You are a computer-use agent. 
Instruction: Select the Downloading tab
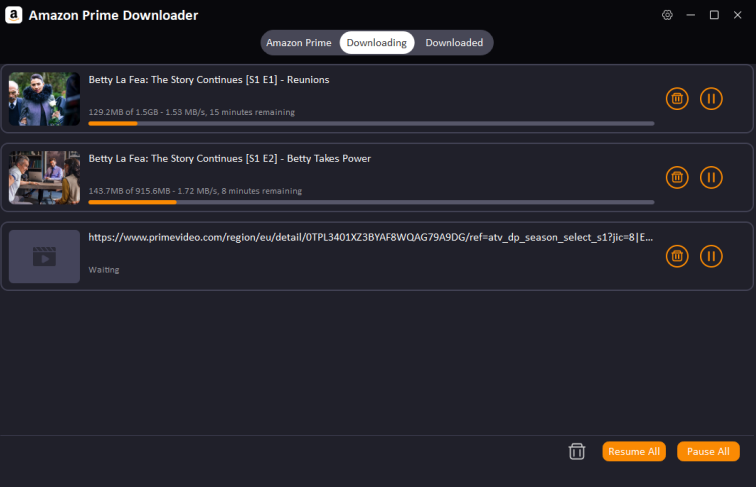[377, 43]
